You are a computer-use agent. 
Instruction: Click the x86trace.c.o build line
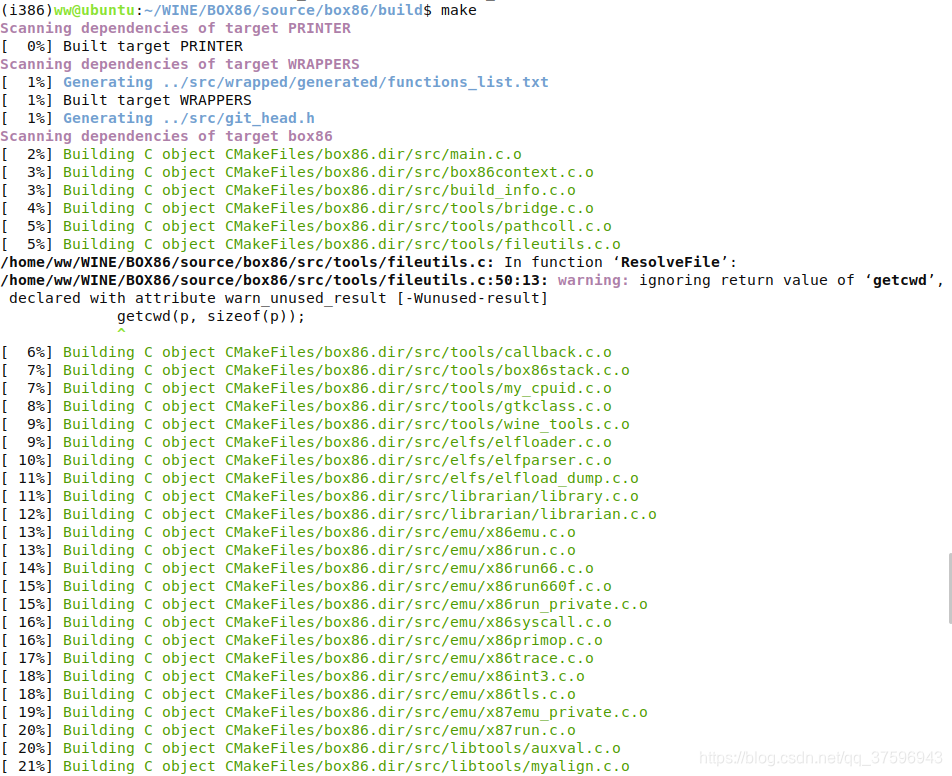coord(297,659)
